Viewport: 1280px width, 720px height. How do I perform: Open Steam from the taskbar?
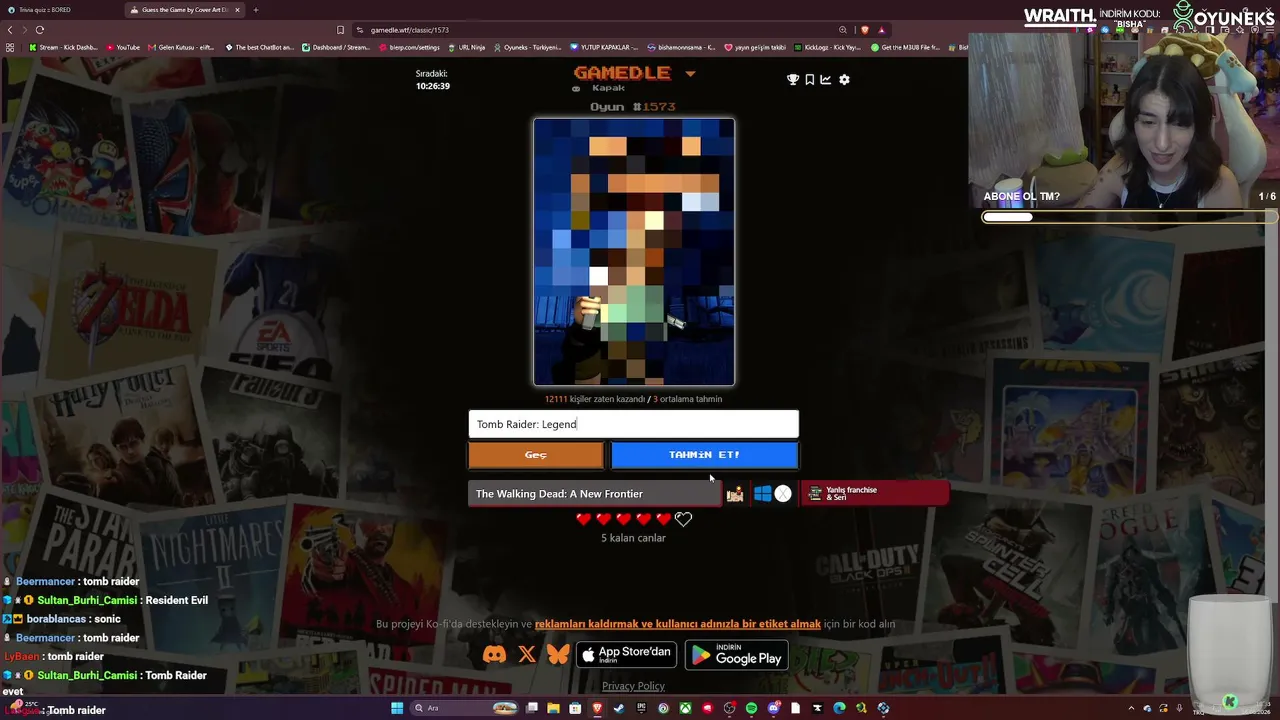pos(619,708)
